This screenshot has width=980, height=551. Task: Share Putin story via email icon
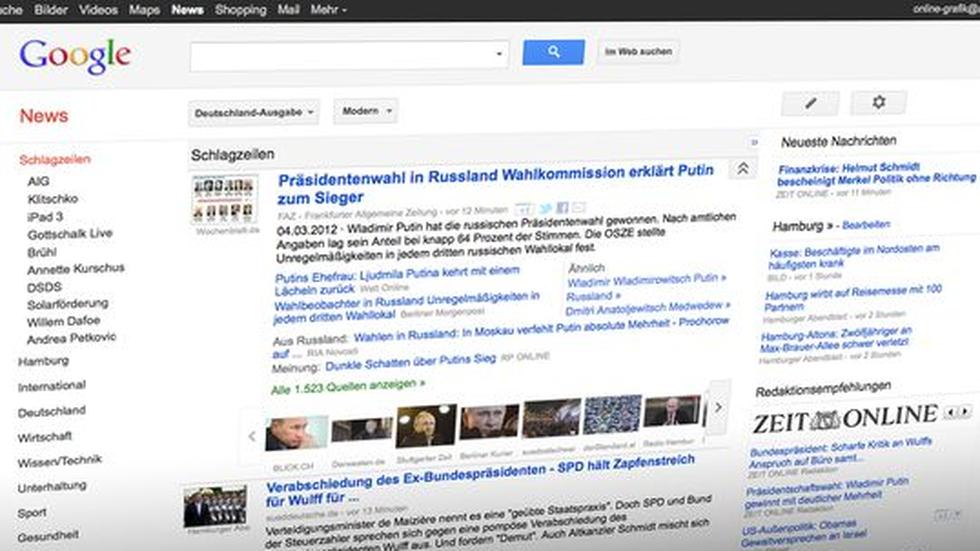click(579, 207)
